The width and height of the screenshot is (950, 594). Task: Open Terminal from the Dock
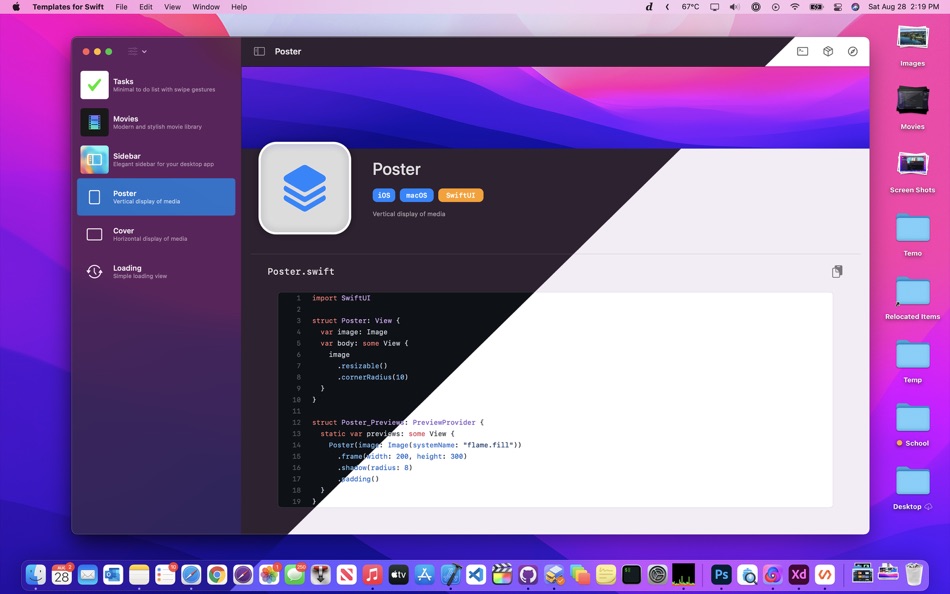click(631, 574)
